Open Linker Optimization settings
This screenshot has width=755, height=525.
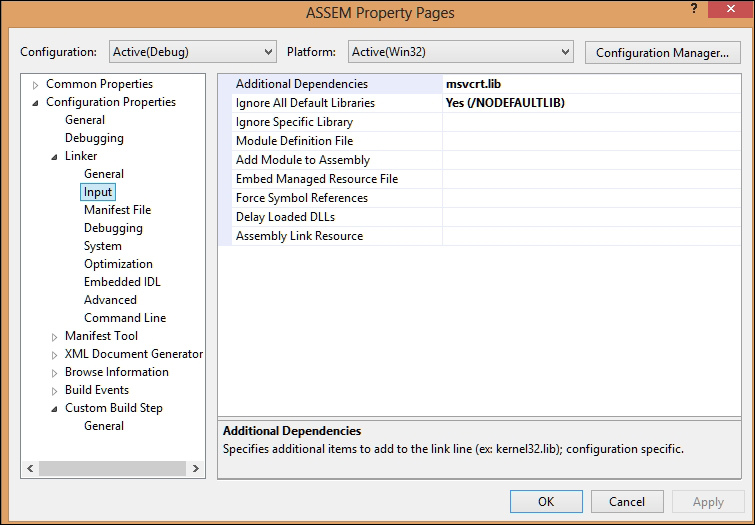(x=118, y=264)
